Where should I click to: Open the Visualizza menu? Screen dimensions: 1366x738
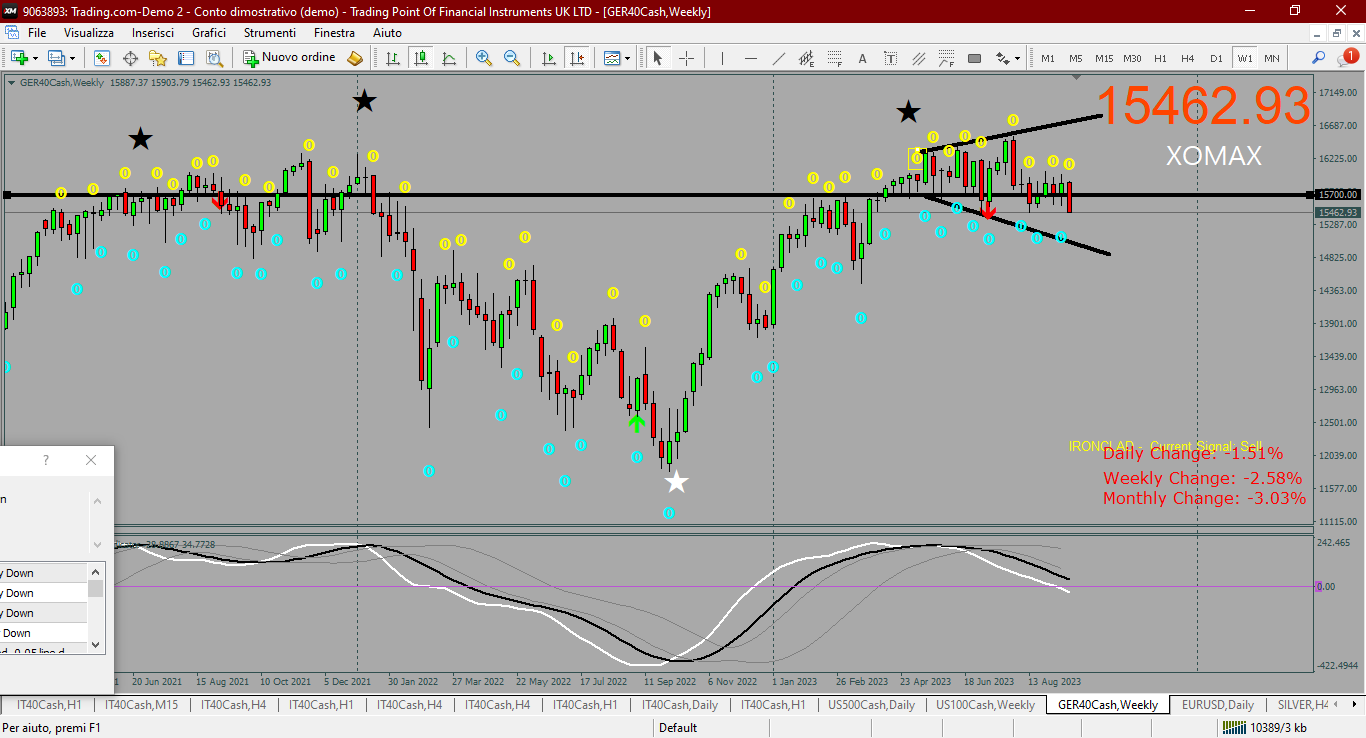pos(89,33)
